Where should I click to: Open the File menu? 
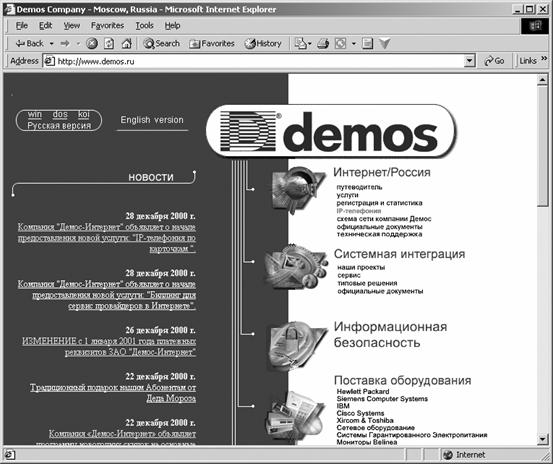pyautogui.click(x=22, y=26)
